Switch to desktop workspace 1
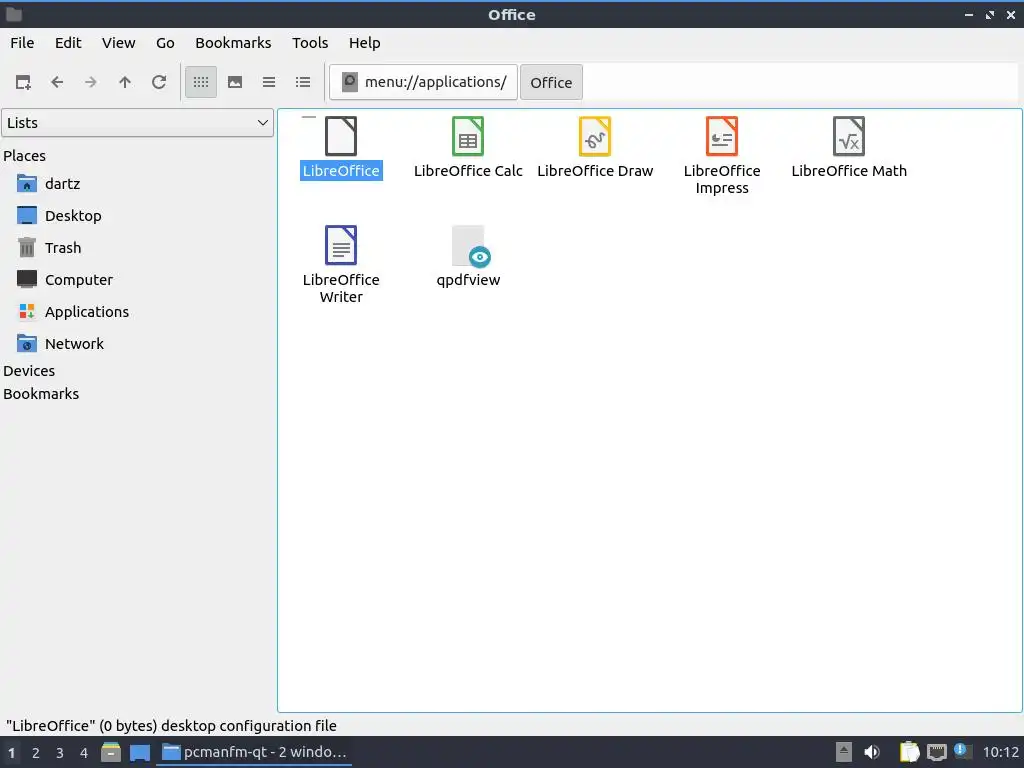Image resolution: width=1024 pixels, height=768 pixels. 11,753
